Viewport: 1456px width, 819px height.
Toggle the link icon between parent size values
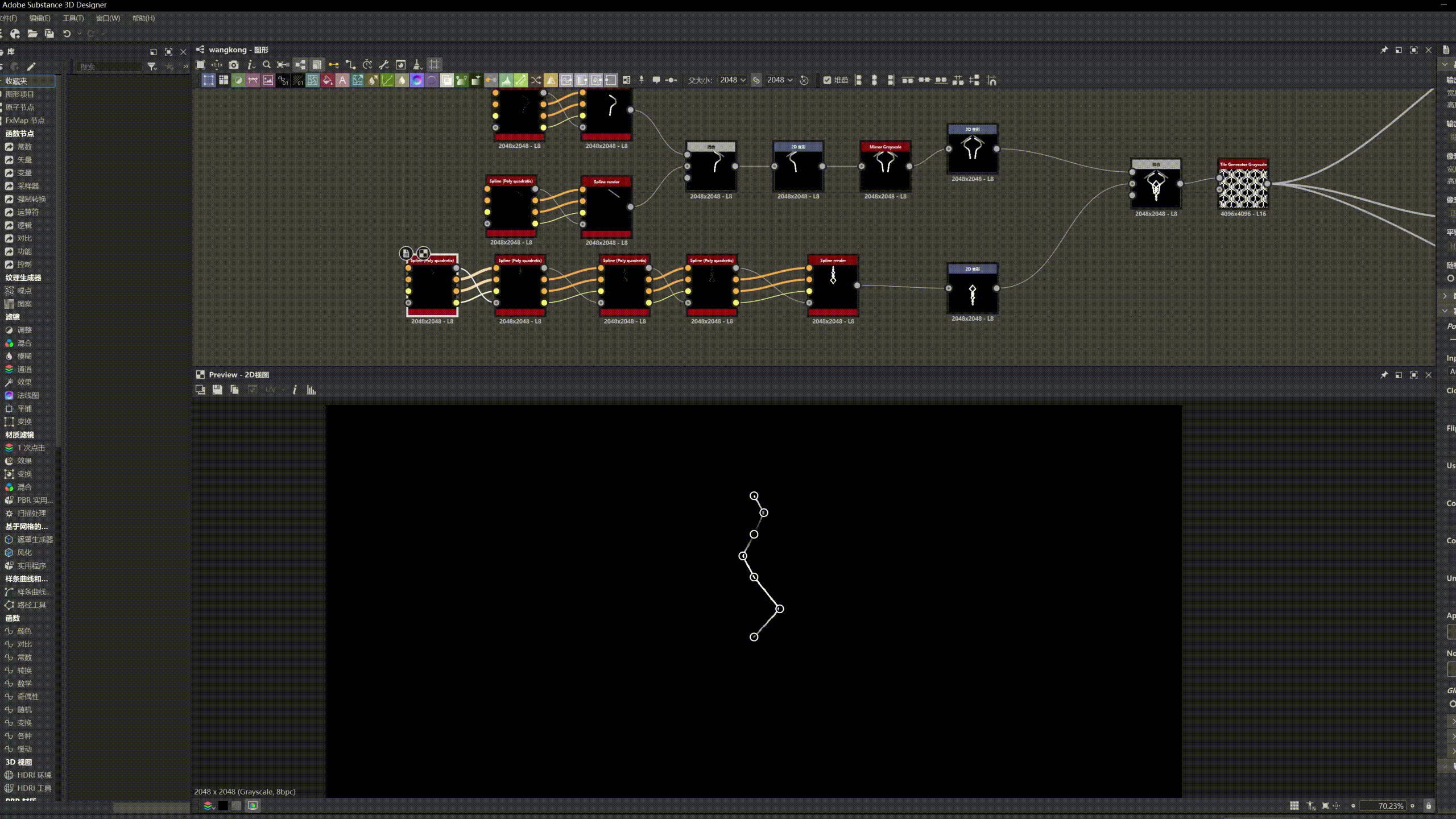tap(756, 80)
